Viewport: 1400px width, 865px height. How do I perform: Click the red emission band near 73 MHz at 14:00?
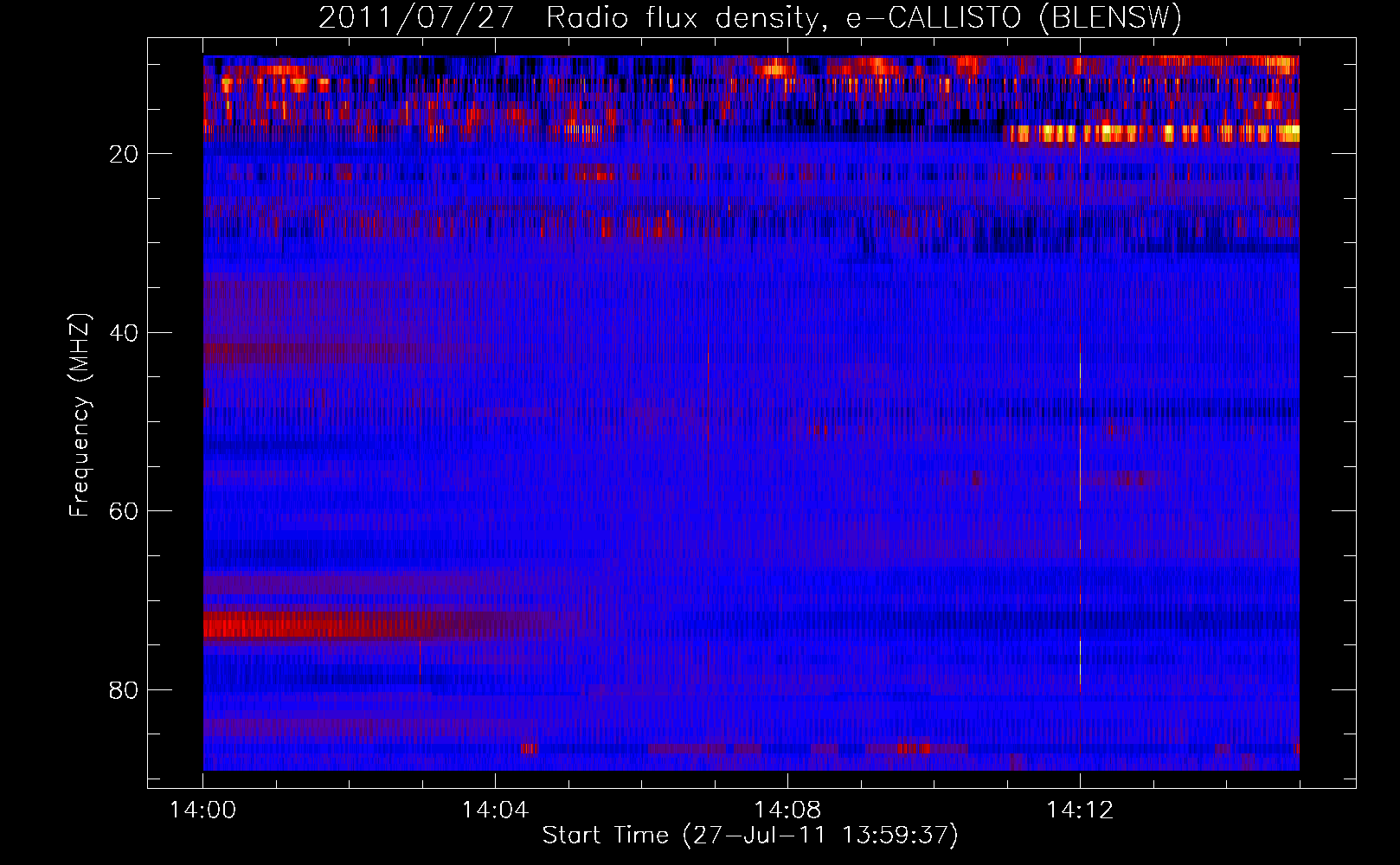click(x=346, y=625)
